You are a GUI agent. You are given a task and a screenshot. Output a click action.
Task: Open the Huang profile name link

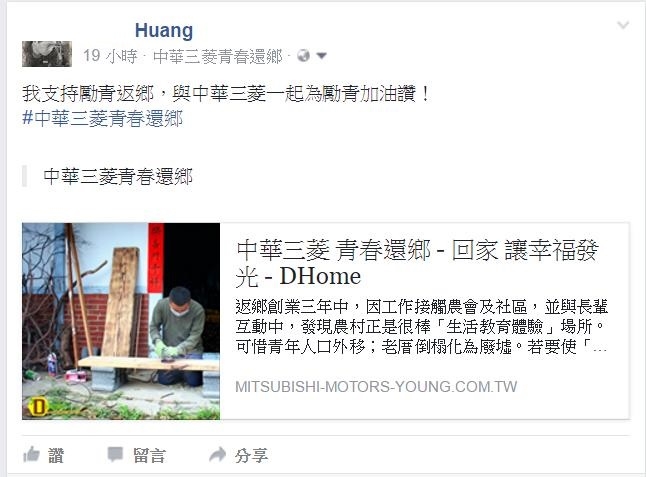pyautogui.click(x=164, y=31)
